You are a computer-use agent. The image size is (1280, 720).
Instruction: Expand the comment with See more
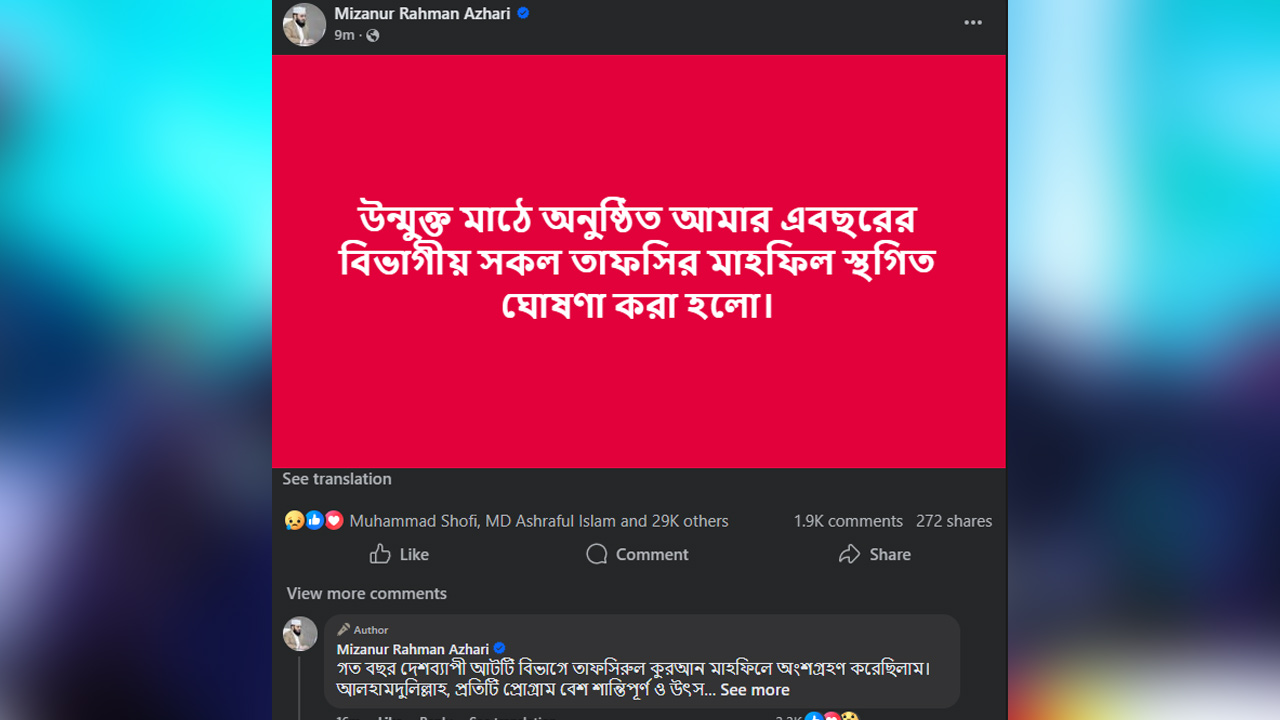[x=755, y=690]
